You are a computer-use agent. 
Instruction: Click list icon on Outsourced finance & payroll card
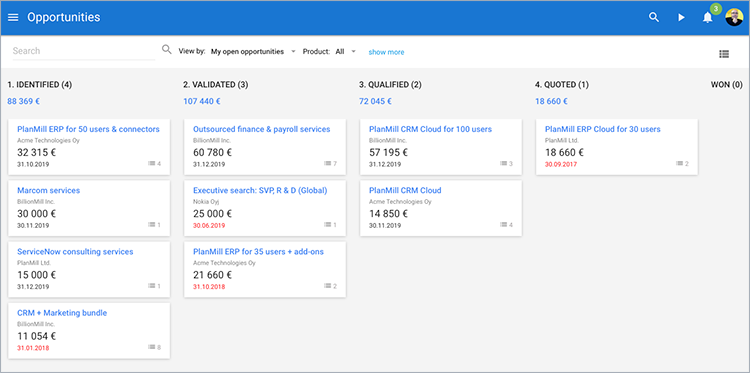point(328,164)
